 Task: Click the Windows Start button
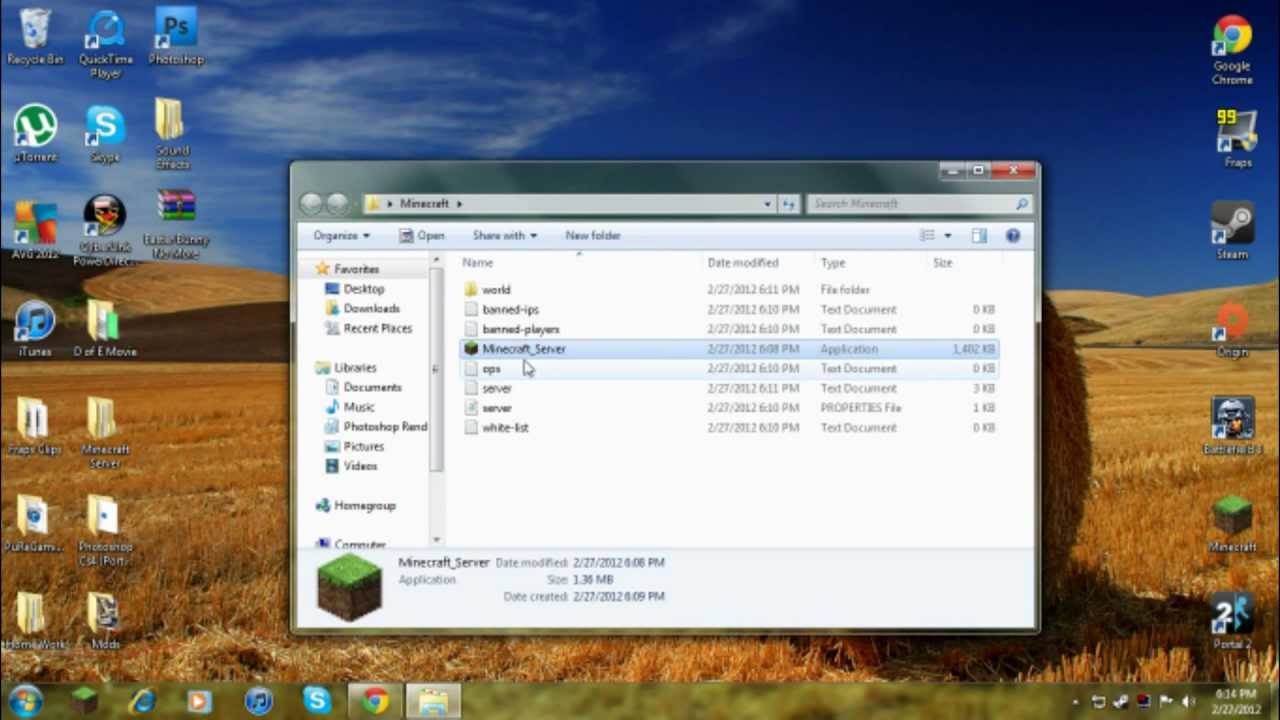[25, 700]
